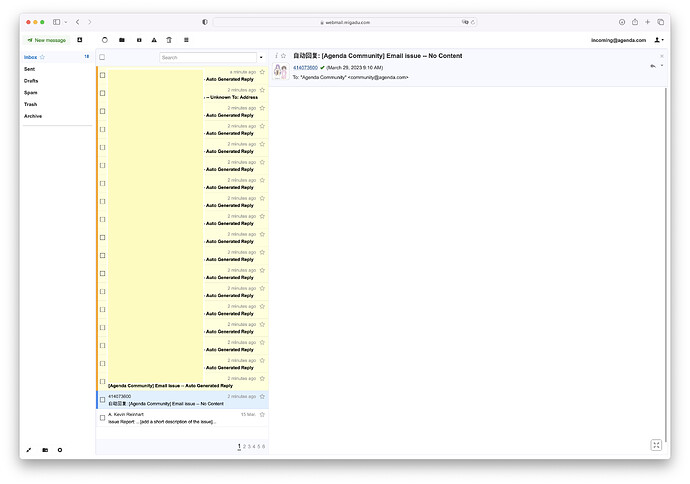Open the 'Unknown To: Address' message
The width and height of the screenshot is (690, 484).
point(182,93)
